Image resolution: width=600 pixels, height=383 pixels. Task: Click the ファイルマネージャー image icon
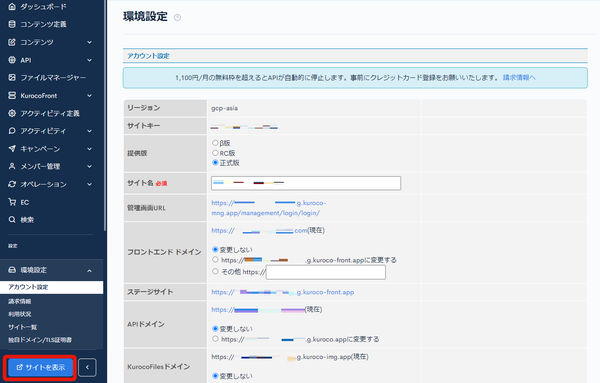click(x=12, y=78)
